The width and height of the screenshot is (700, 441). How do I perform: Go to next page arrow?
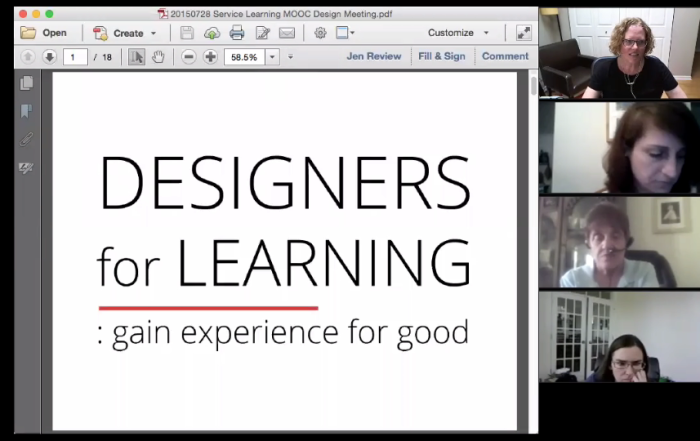coord(49,57)
